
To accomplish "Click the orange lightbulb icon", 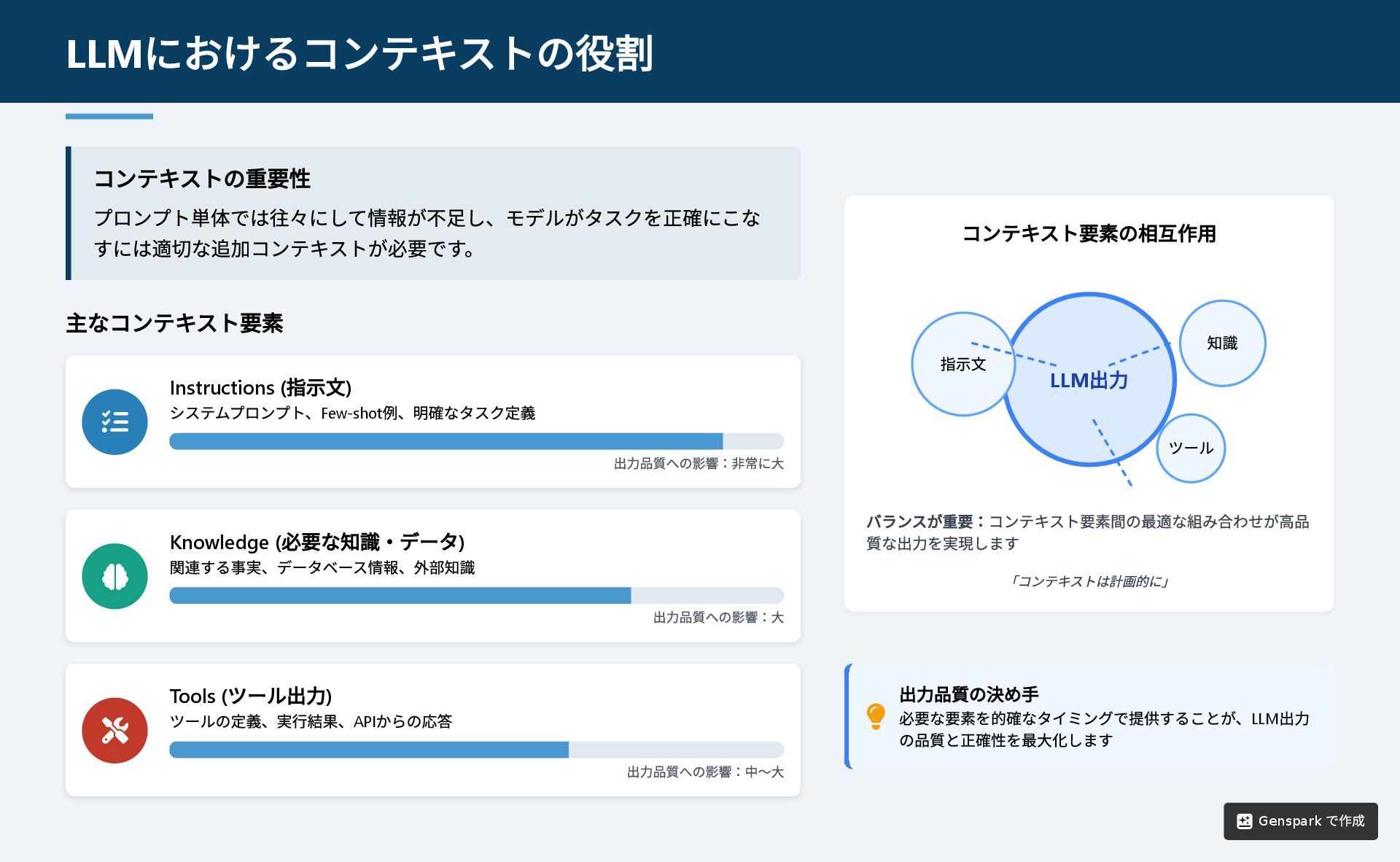I will tap(876, 716).
